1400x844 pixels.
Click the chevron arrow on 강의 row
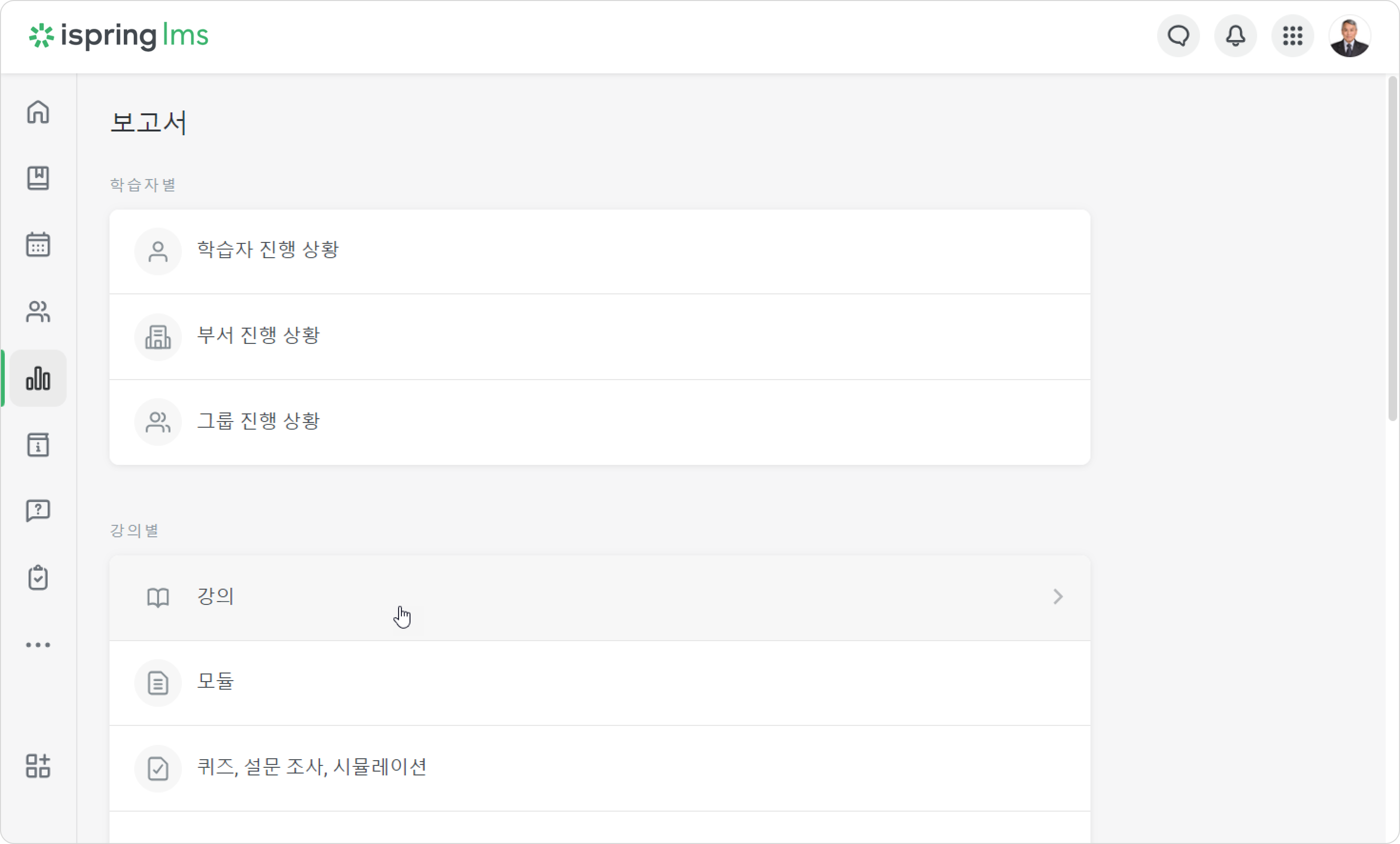click(x=1057, y=597)
